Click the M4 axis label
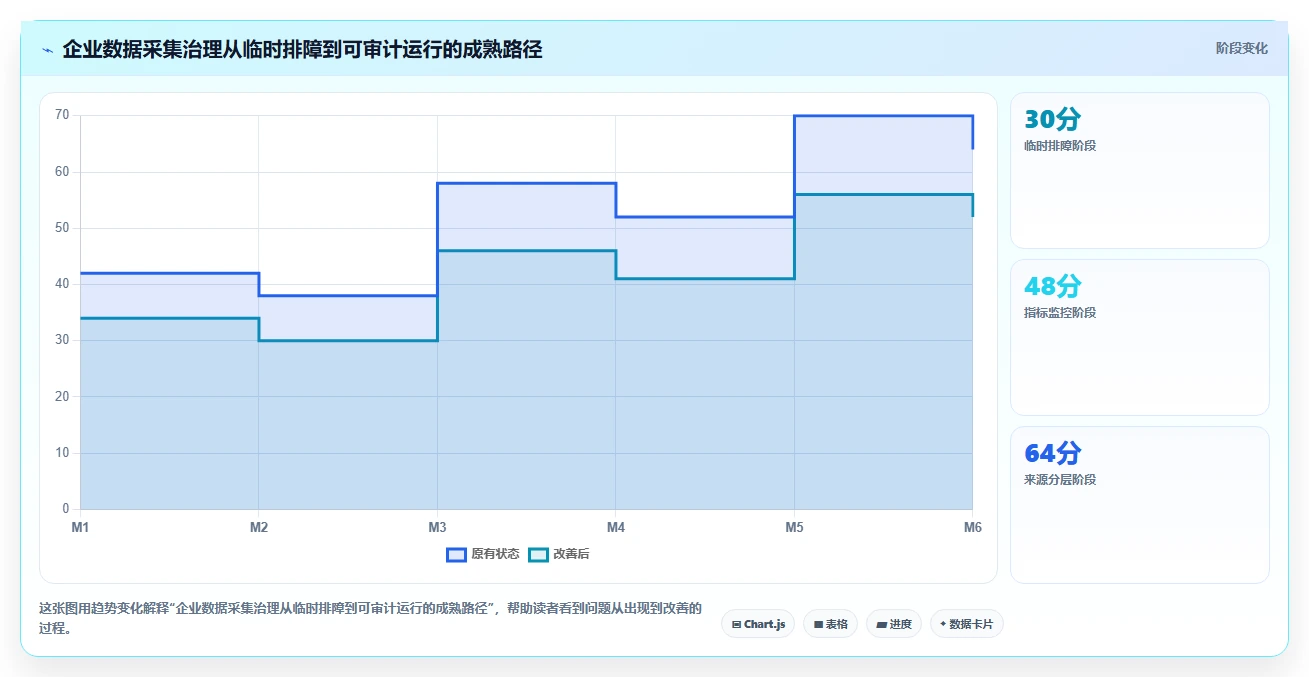The height and width of the screenshot is (677, 1309). tap(616, 527)
